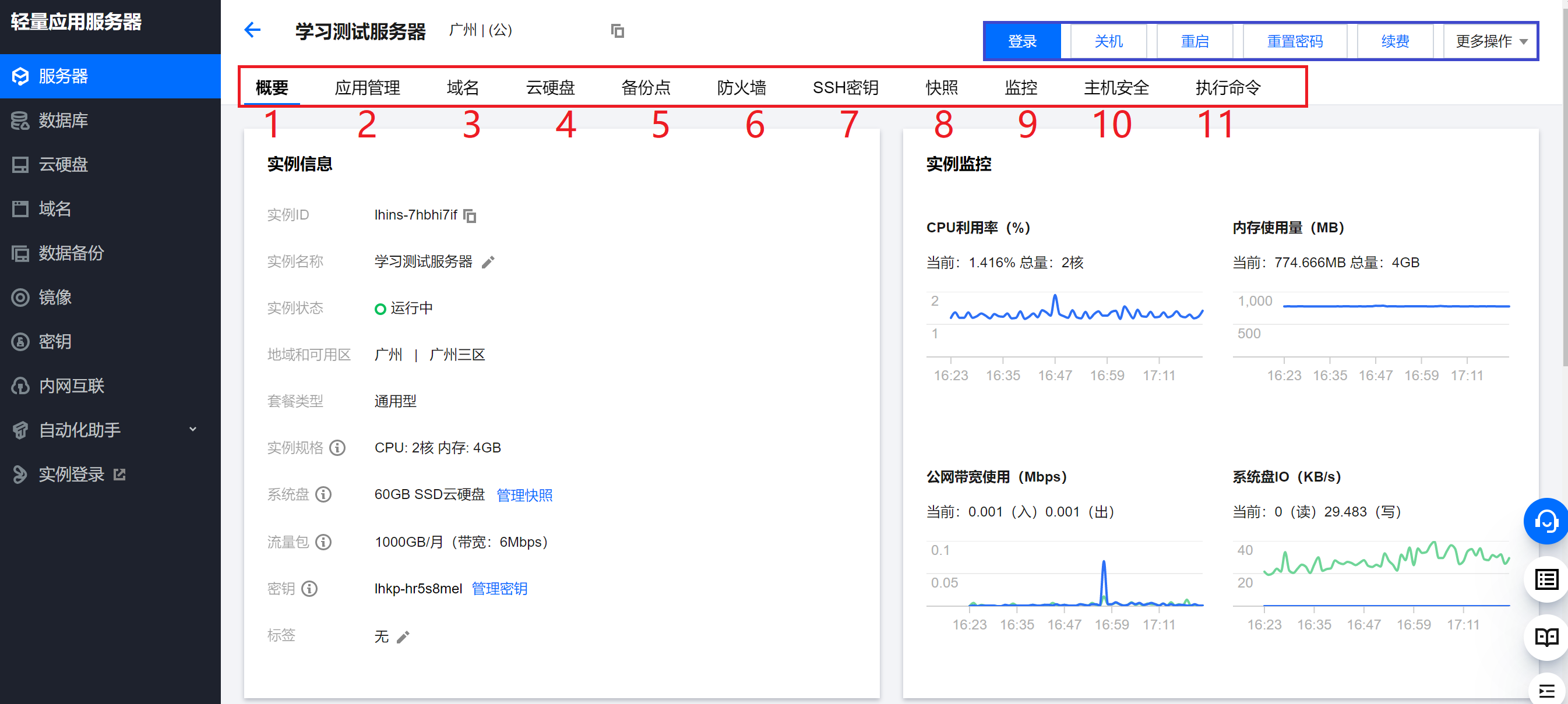Click the 重置密码 button
This screenshot has height=704, width=1568.
click(x=1295, y=41)
